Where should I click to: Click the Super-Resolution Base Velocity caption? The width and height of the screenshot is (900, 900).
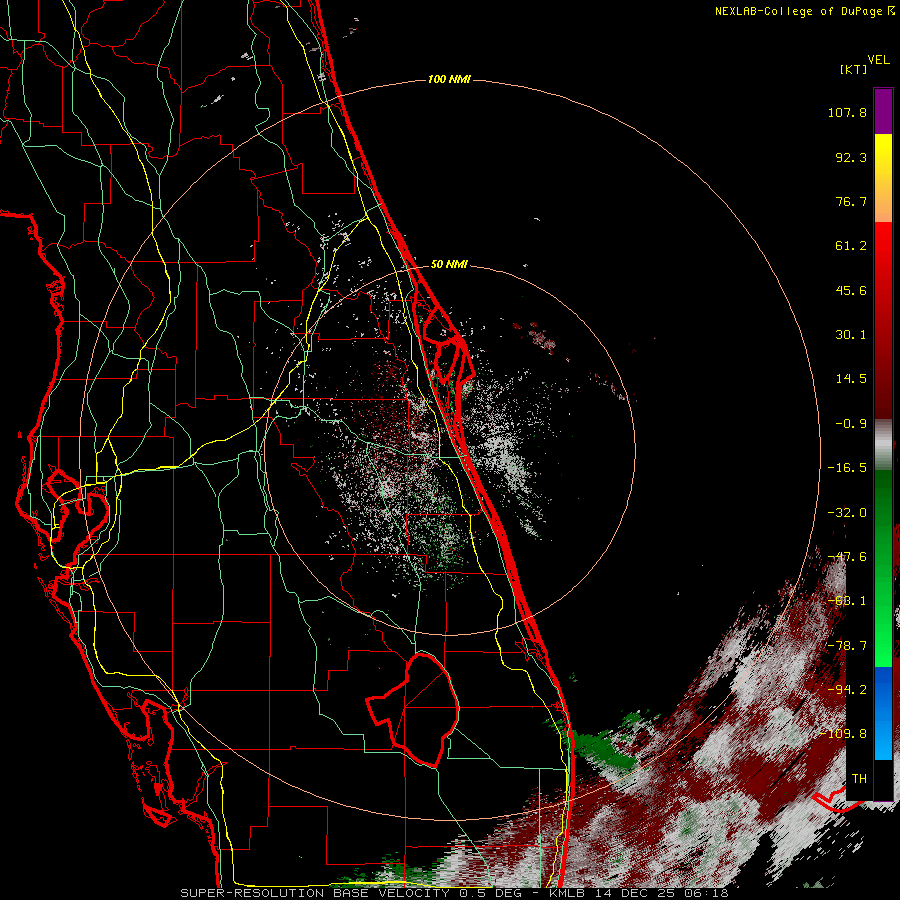[x=454, y=893]
